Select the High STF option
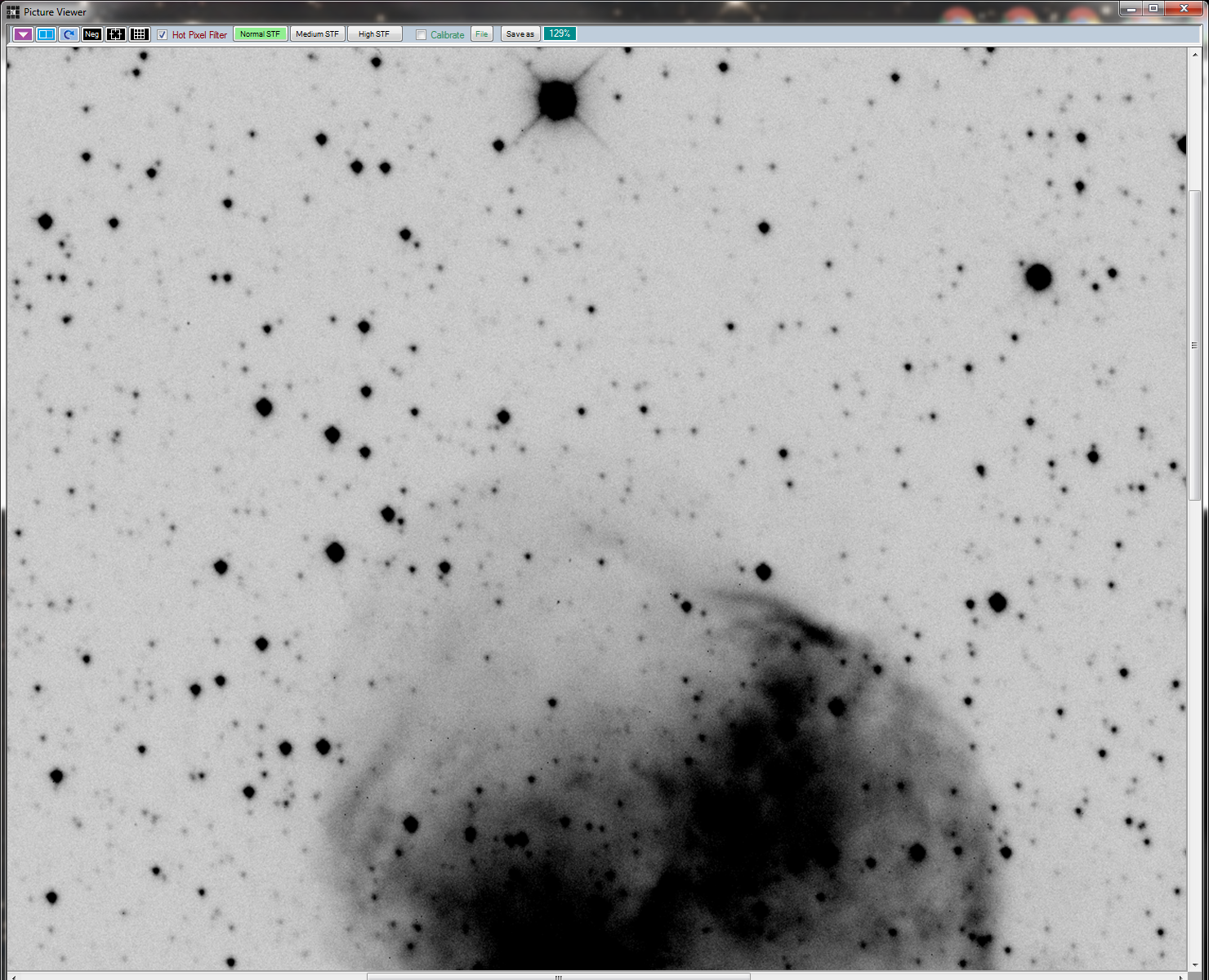1209x980 pixels. pos(374,33)
